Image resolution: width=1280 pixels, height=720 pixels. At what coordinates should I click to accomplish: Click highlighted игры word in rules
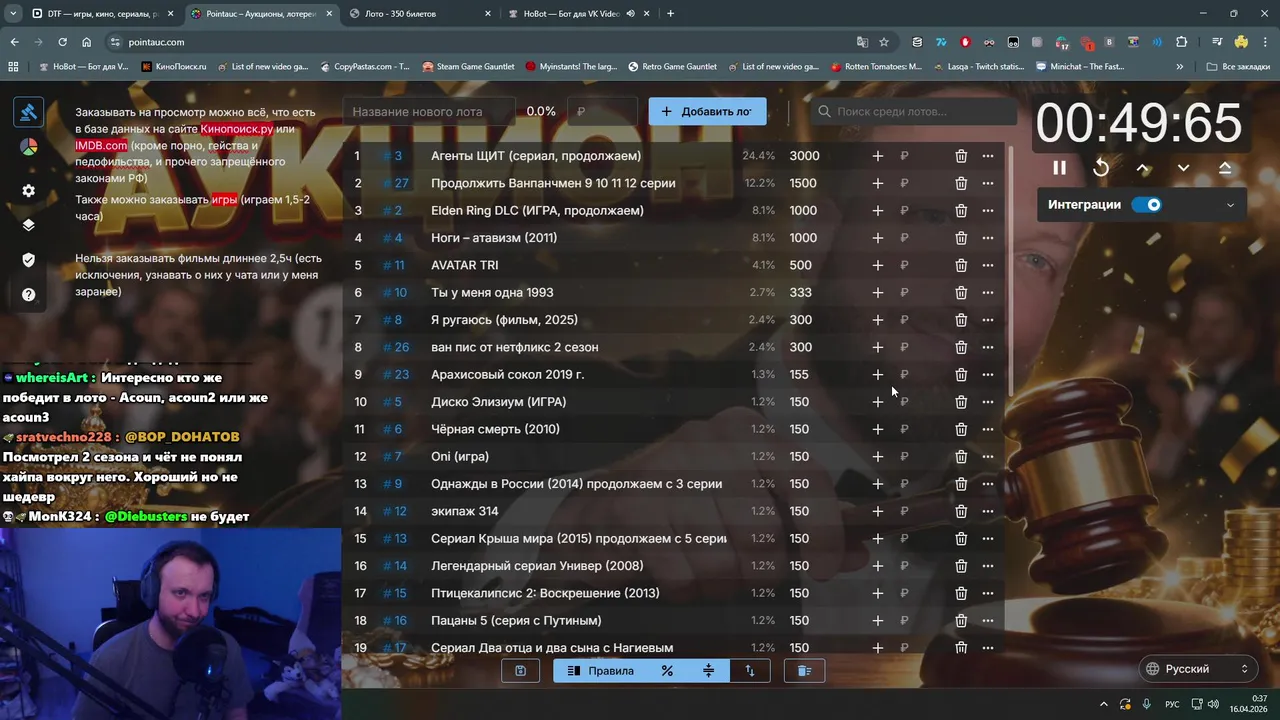pos(224,199)
